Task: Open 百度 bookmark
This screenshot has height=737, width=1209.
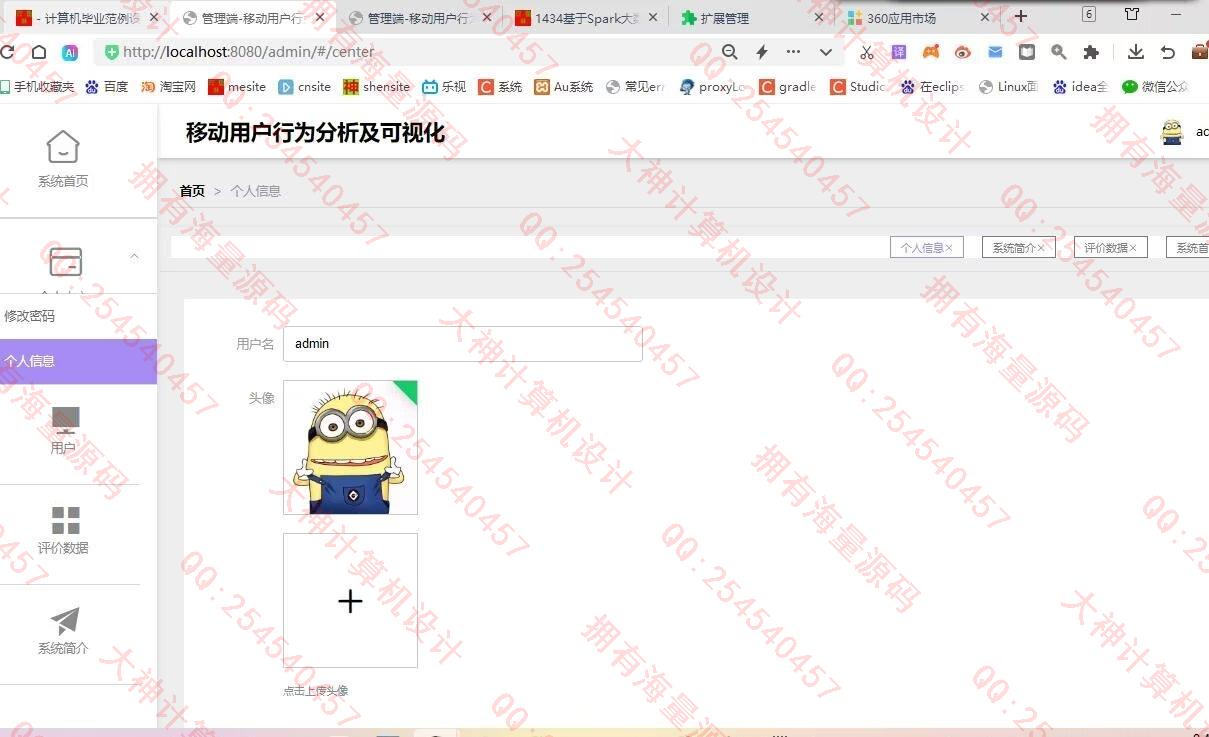Action: [x=107, y=87]
